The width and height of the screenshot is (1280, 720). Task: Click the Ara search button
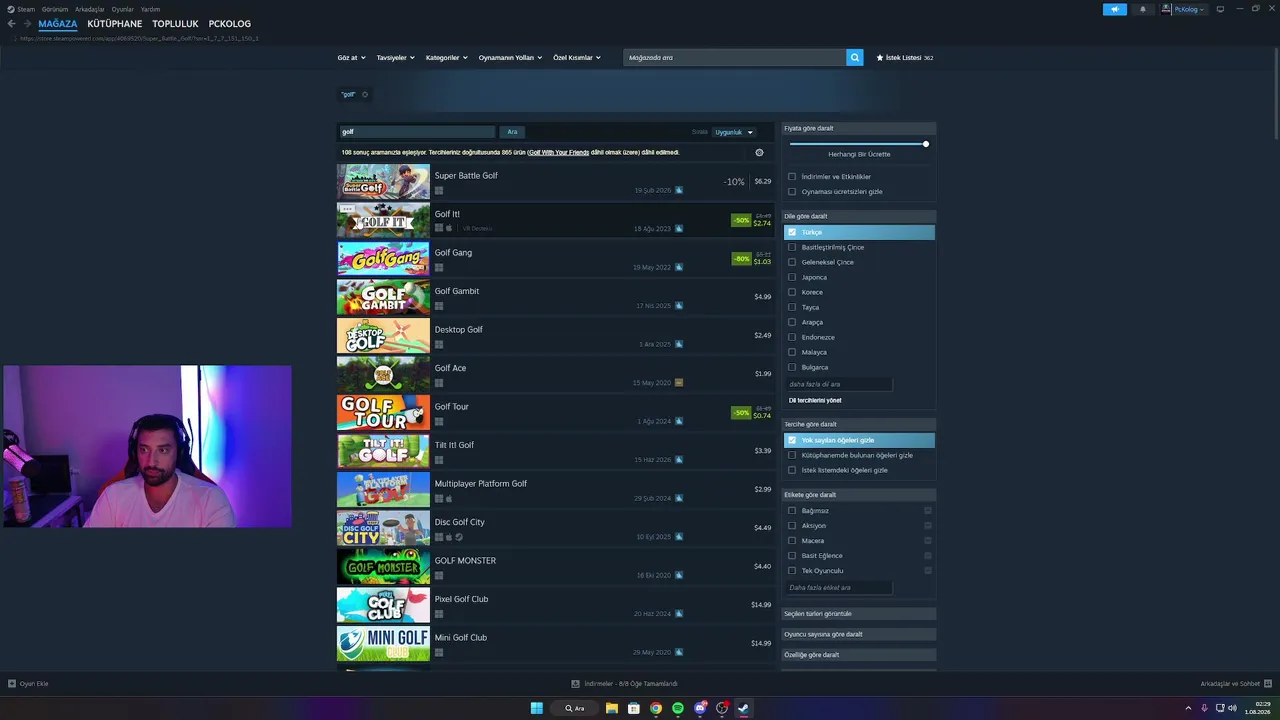pyautogui.click(x=512, y=132)
